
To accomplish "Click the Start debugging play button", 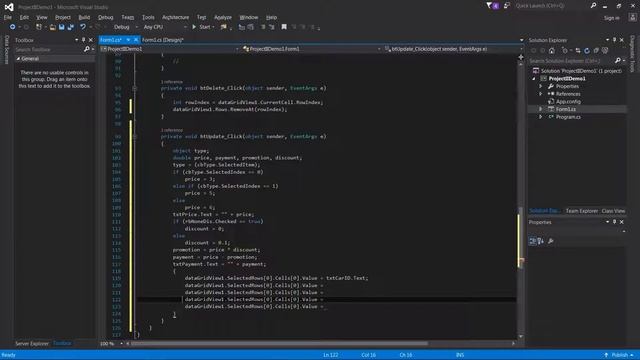I will pos(194,27).
